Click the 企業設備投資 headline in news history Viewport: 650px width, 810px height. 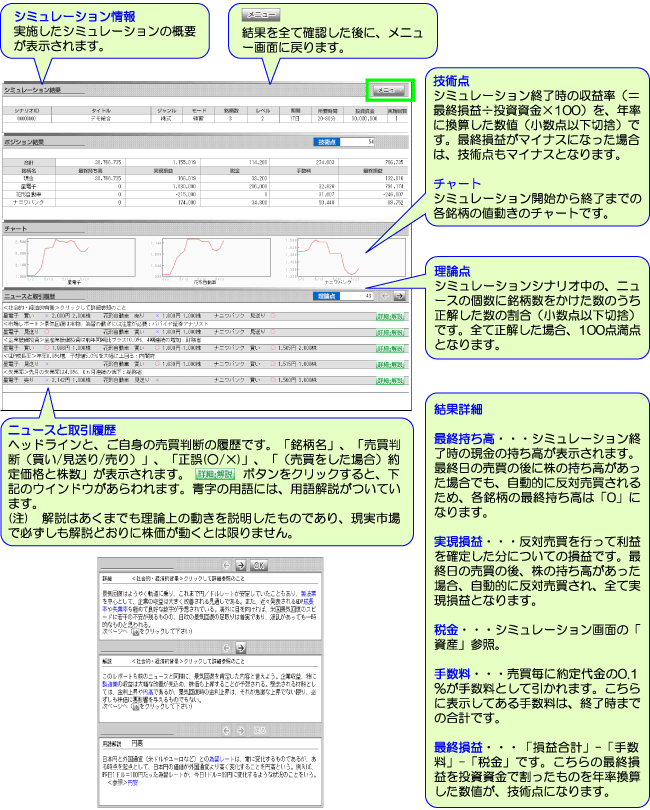[x=102, y=340]
